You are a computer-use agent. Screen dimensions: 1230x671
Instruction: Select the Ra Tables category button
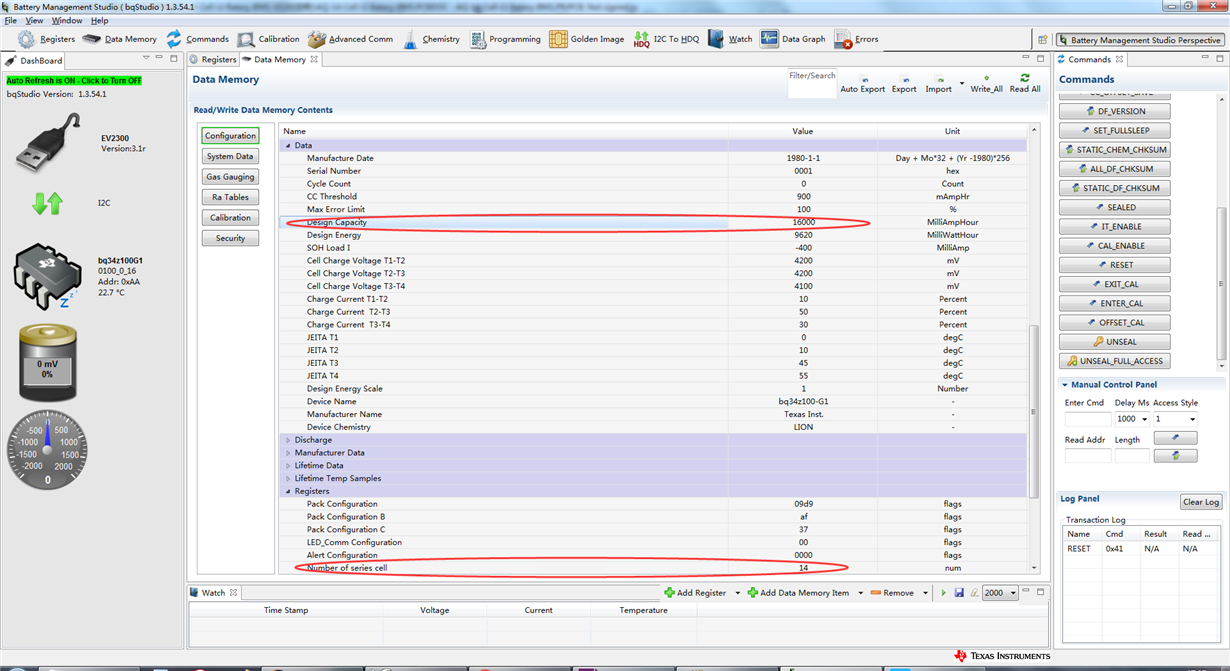tap(231, 197)
